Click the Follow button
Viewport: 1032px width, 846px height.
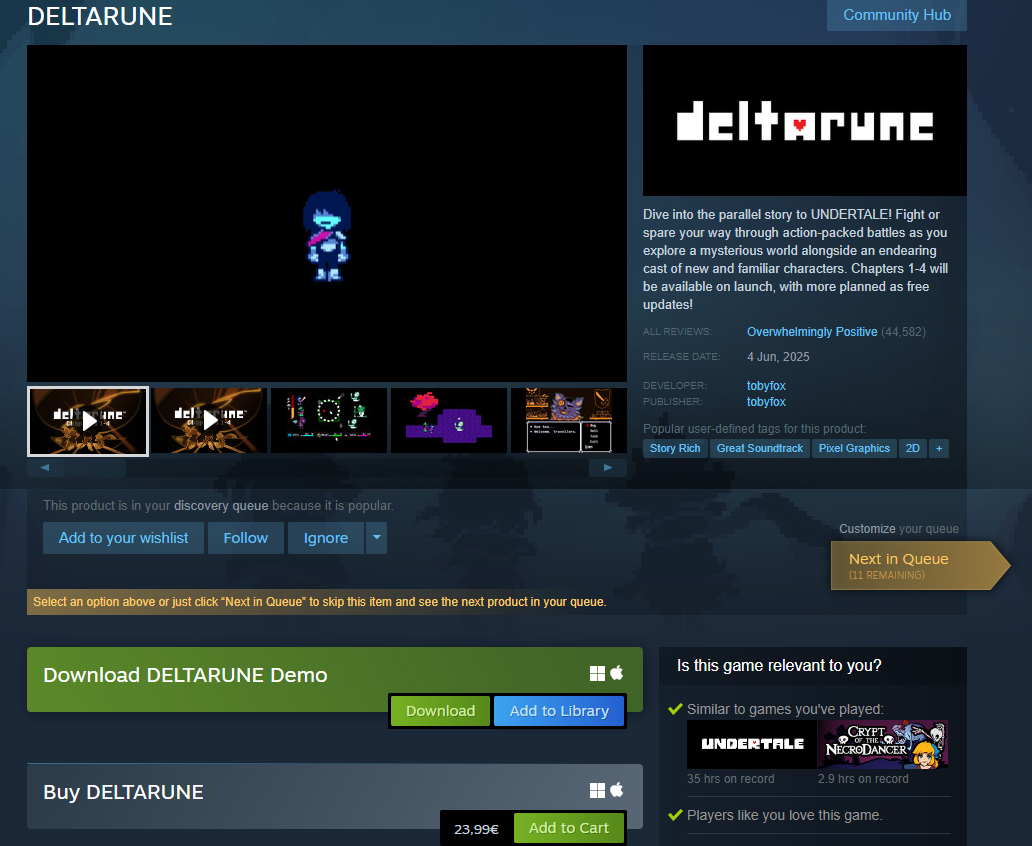(245, 538)
